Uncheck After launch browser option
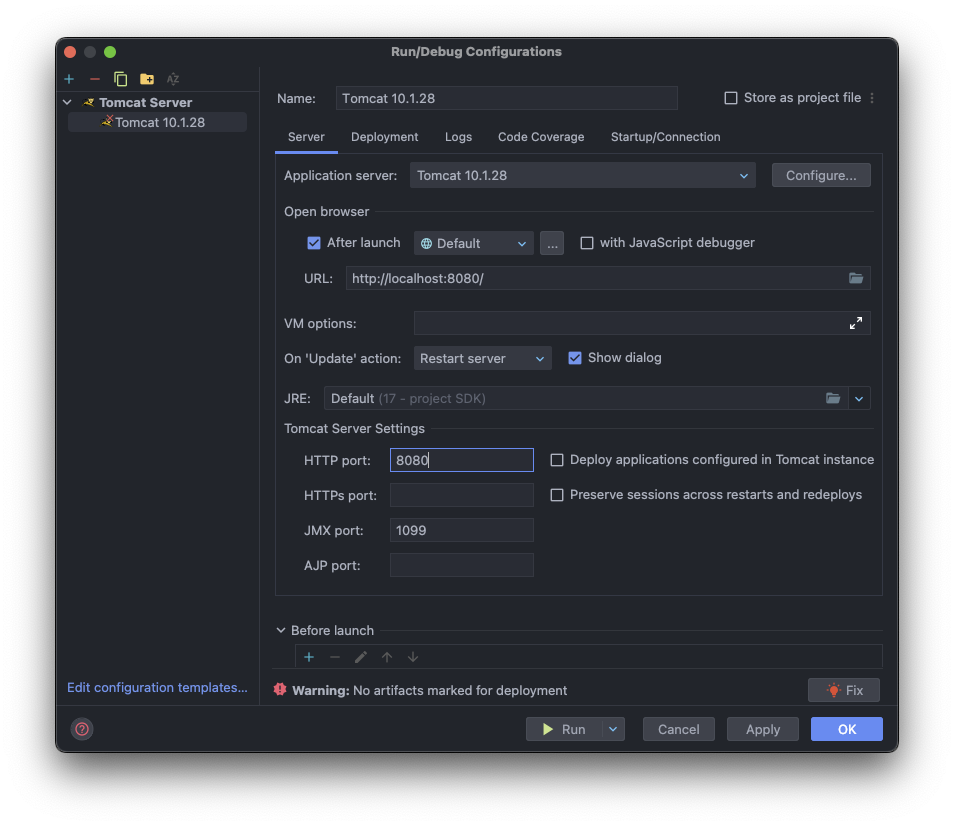 click(x=314, y=243)
